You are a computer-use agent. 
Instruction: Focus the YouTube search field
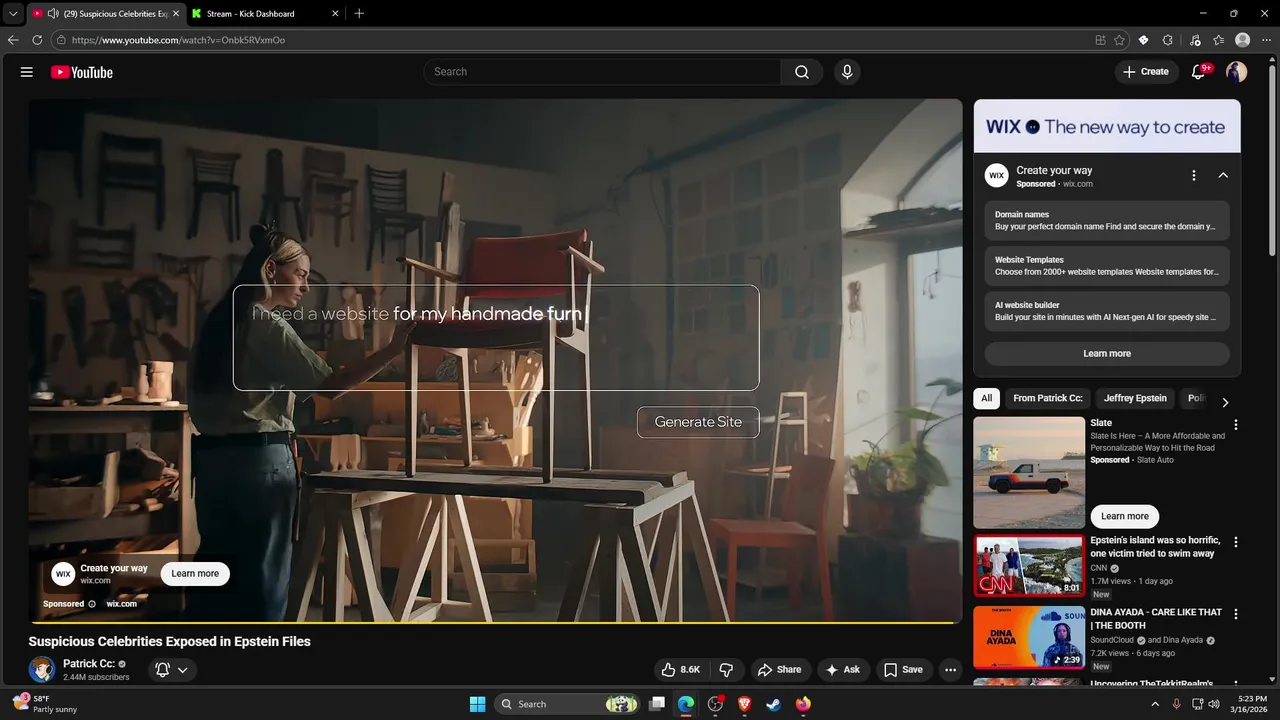coord(602,72)
